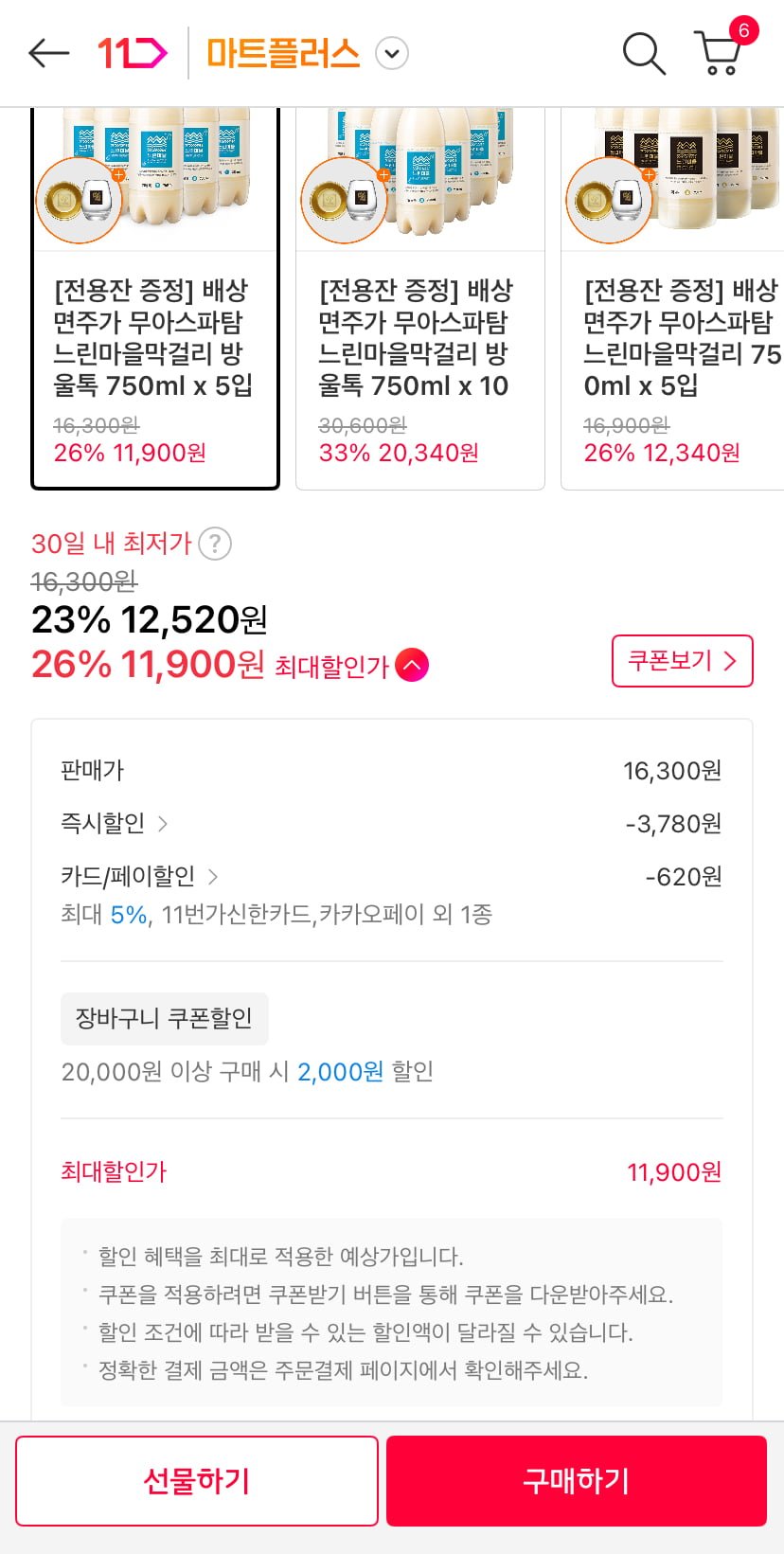This screenshot has width=784, height=1554.
Task: Tap the 11st logo icon
Action: click(x=132, y=53)
